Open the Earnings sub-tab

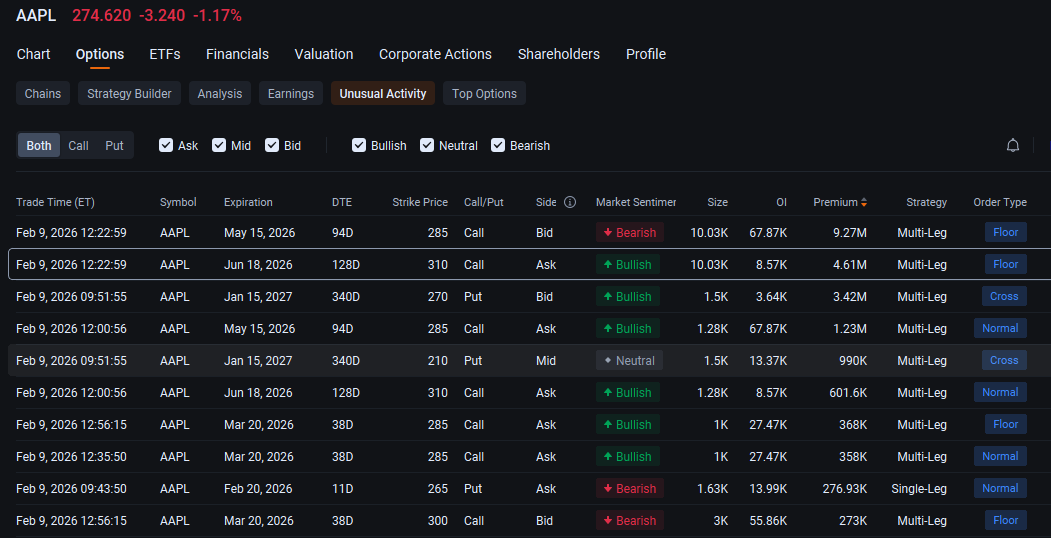click(x=291, y=94)
